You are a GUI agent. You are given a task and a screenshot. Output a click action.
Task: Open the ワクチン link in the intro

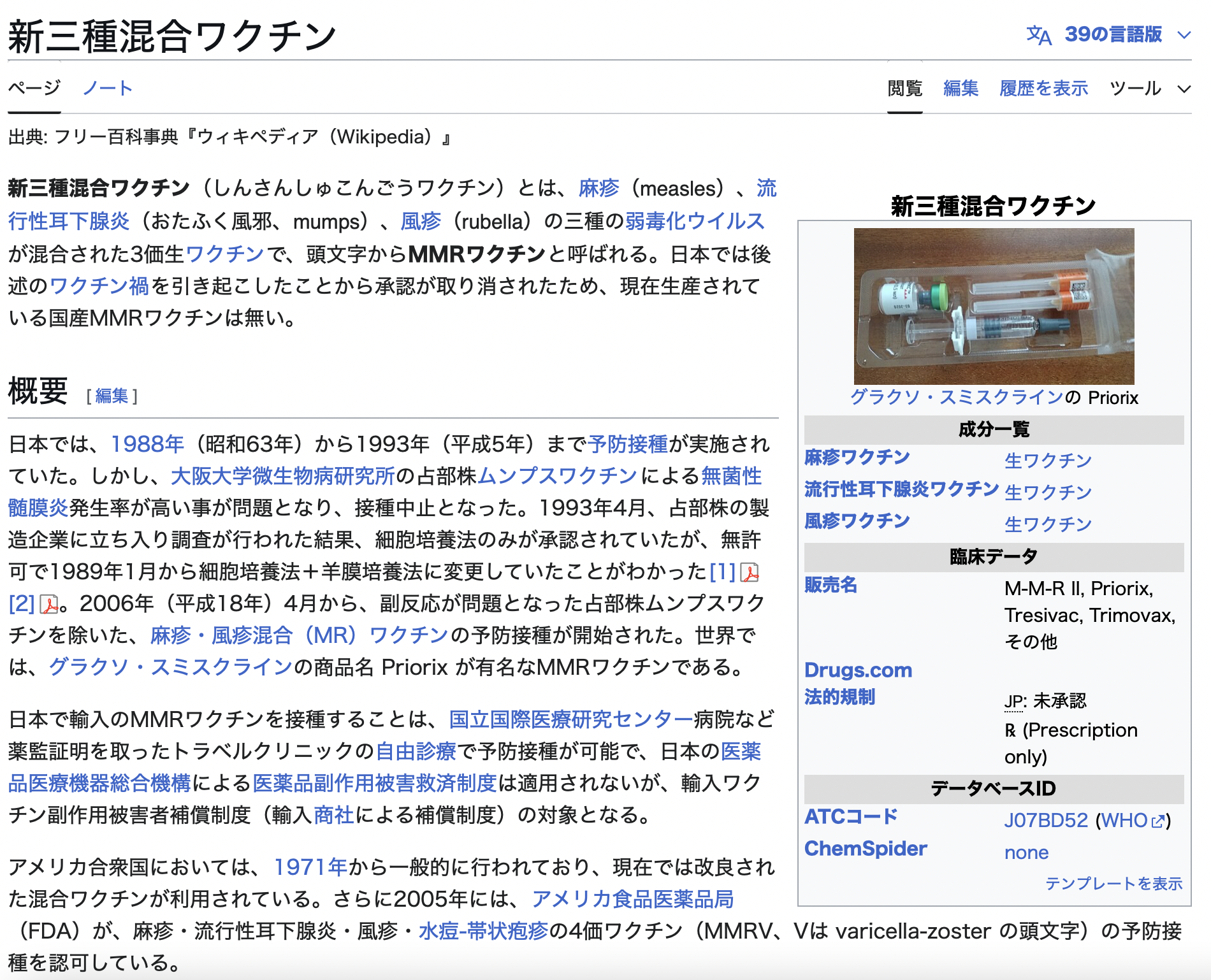224,254
